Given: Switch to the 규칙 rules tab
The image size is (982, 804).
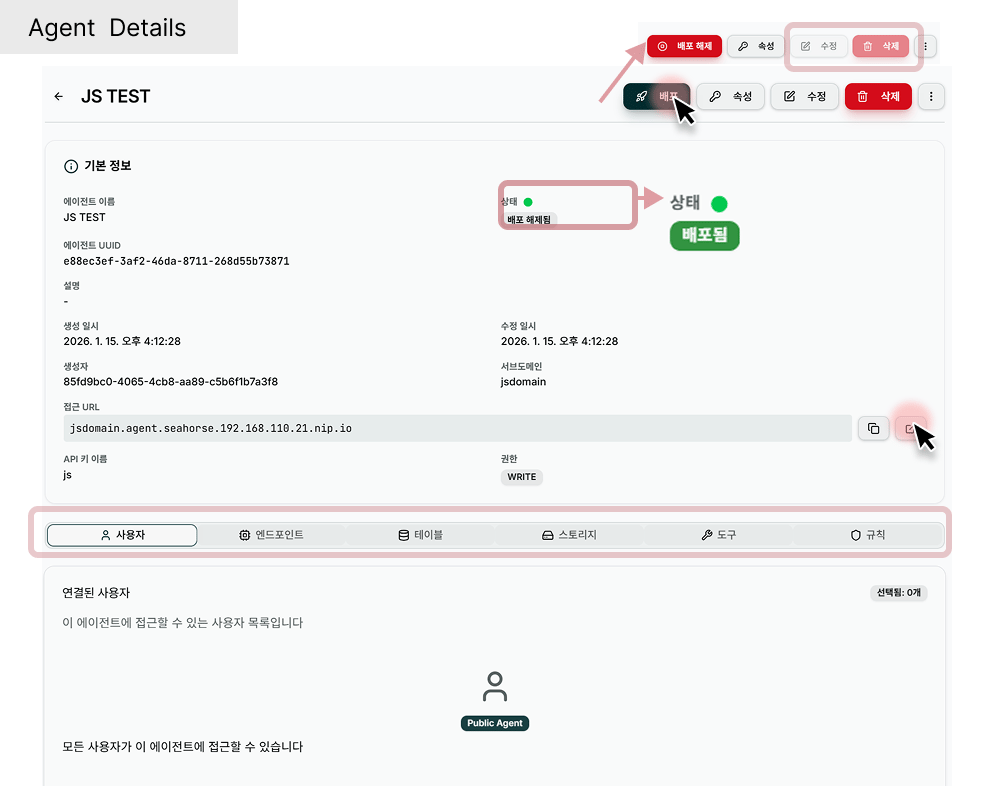Looking at the screenshot, I should point(867,535).
